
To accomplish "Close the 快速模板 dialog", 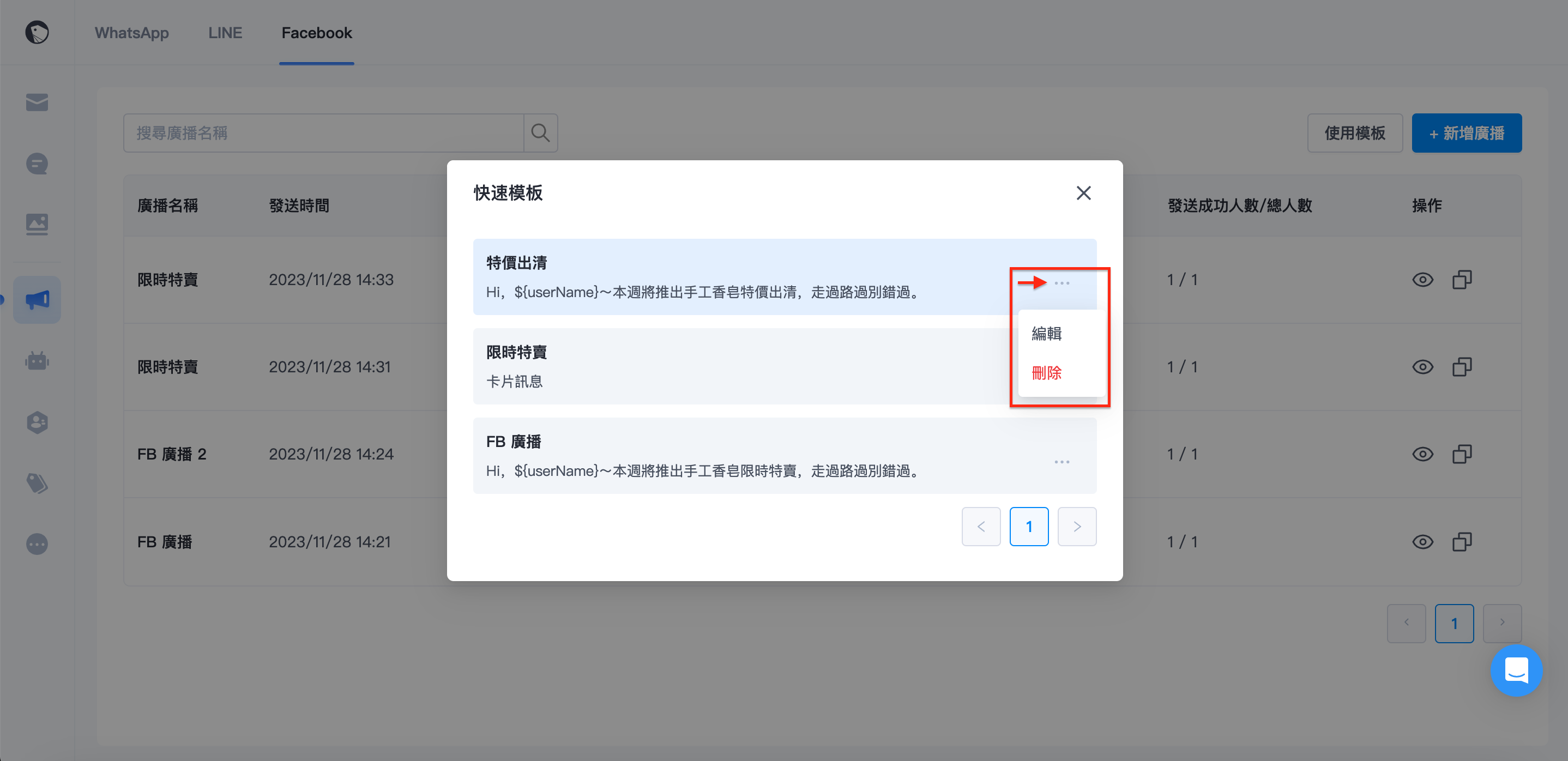I will [x=1083, y=193].
